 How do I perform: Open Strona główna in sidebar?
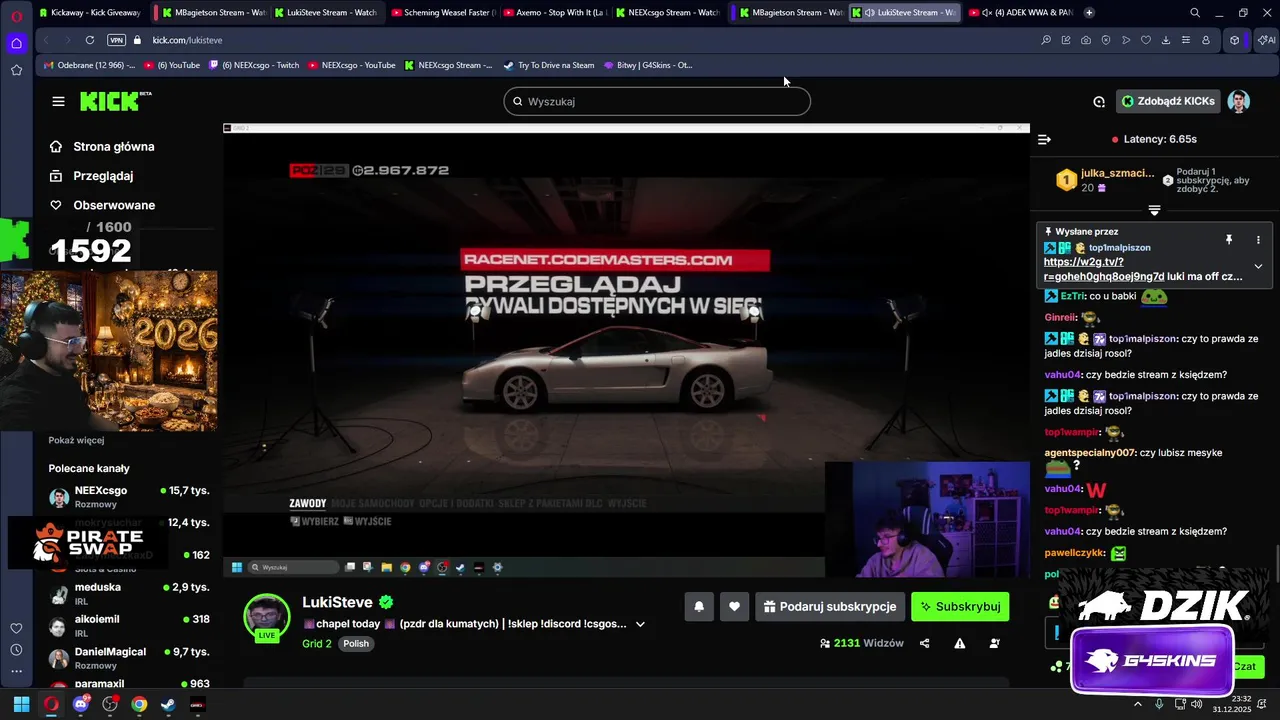click(x=102, y=146)
